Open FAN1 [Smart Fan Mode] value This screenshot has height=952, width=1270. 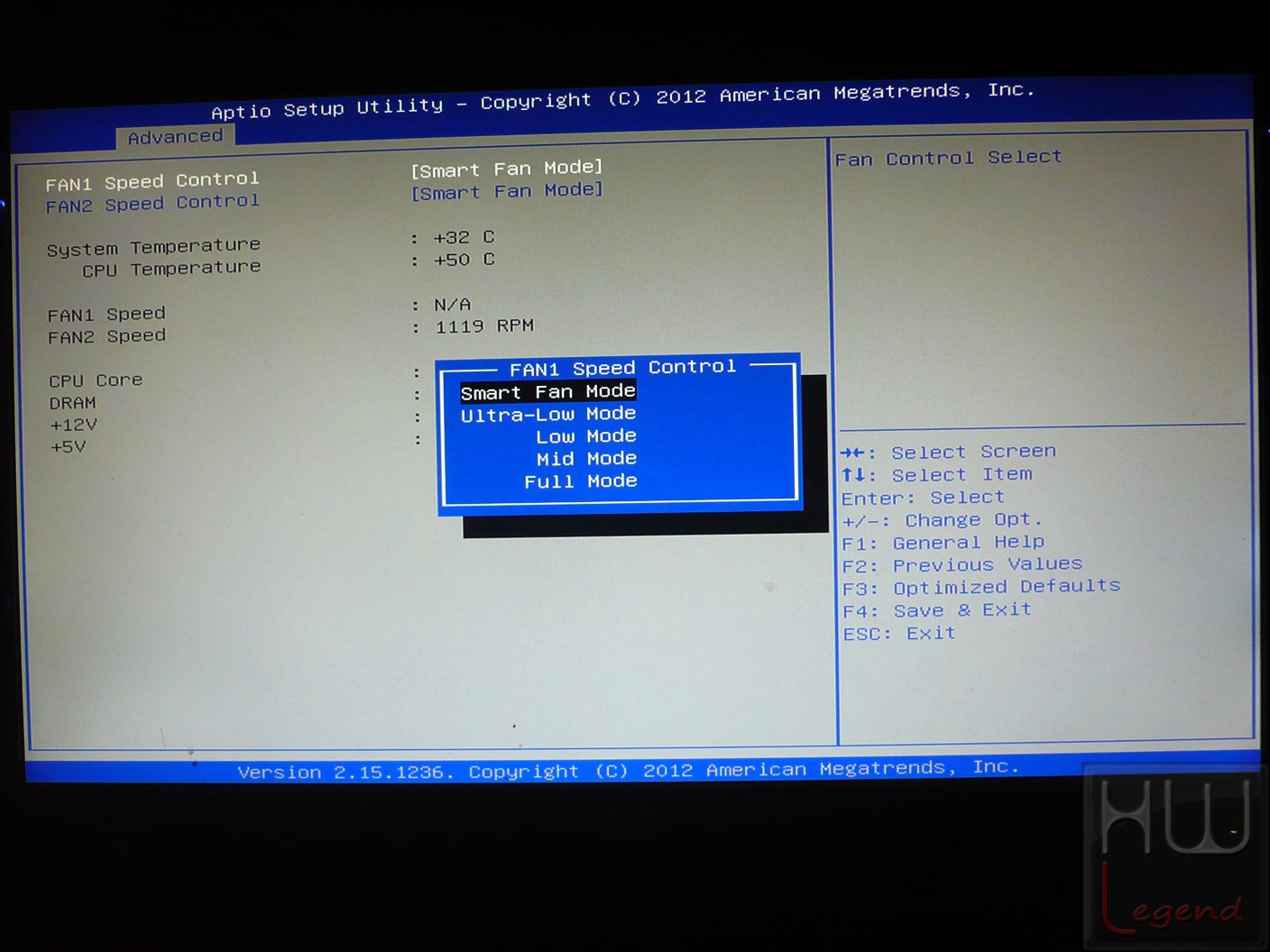(507, 169)
